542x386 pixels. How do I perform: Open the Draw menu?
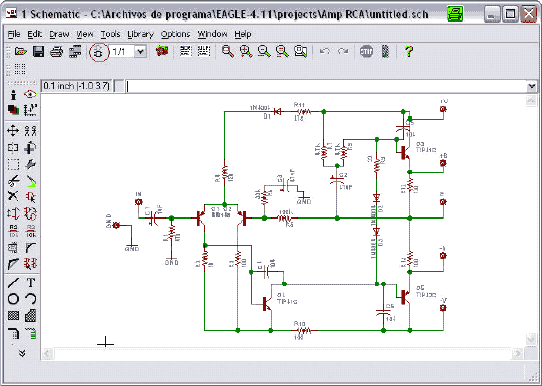59,34
